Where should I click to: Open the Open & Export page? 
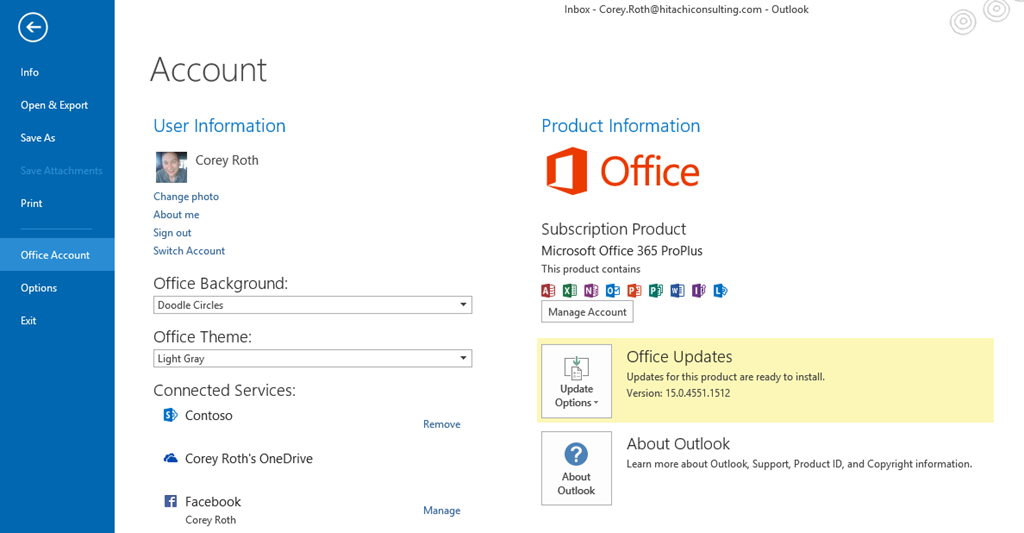[x=54, y=105]
